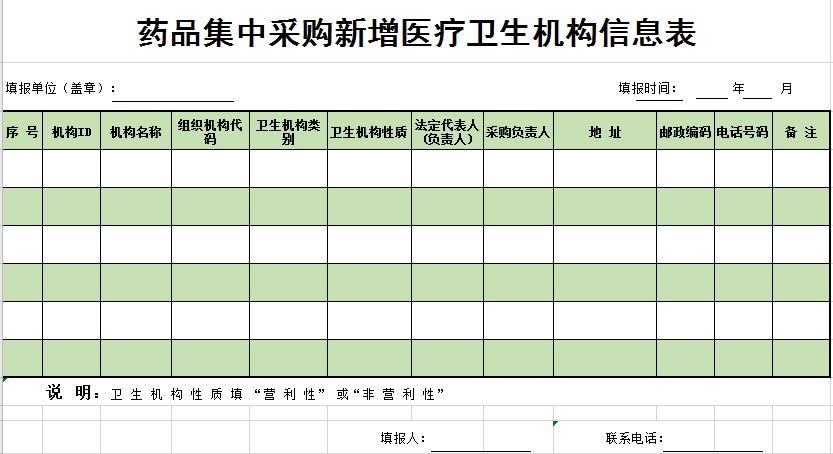The width and height of the screenshot is (833, 454).
Task: Click the 填报时间 label
Action: pos(648,88)
